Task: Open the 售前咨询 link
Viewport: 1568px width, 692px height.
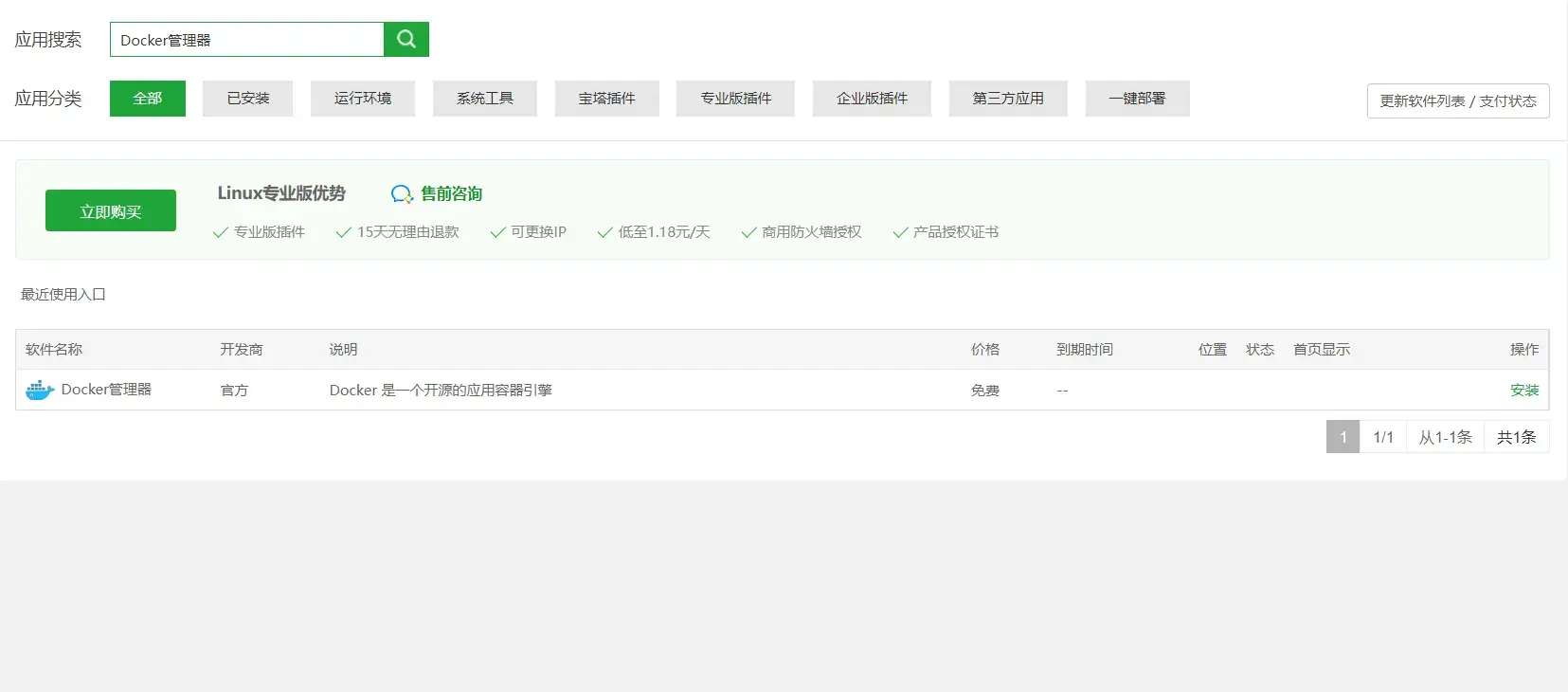Action: pyautogui.click(x=452, y=193)
